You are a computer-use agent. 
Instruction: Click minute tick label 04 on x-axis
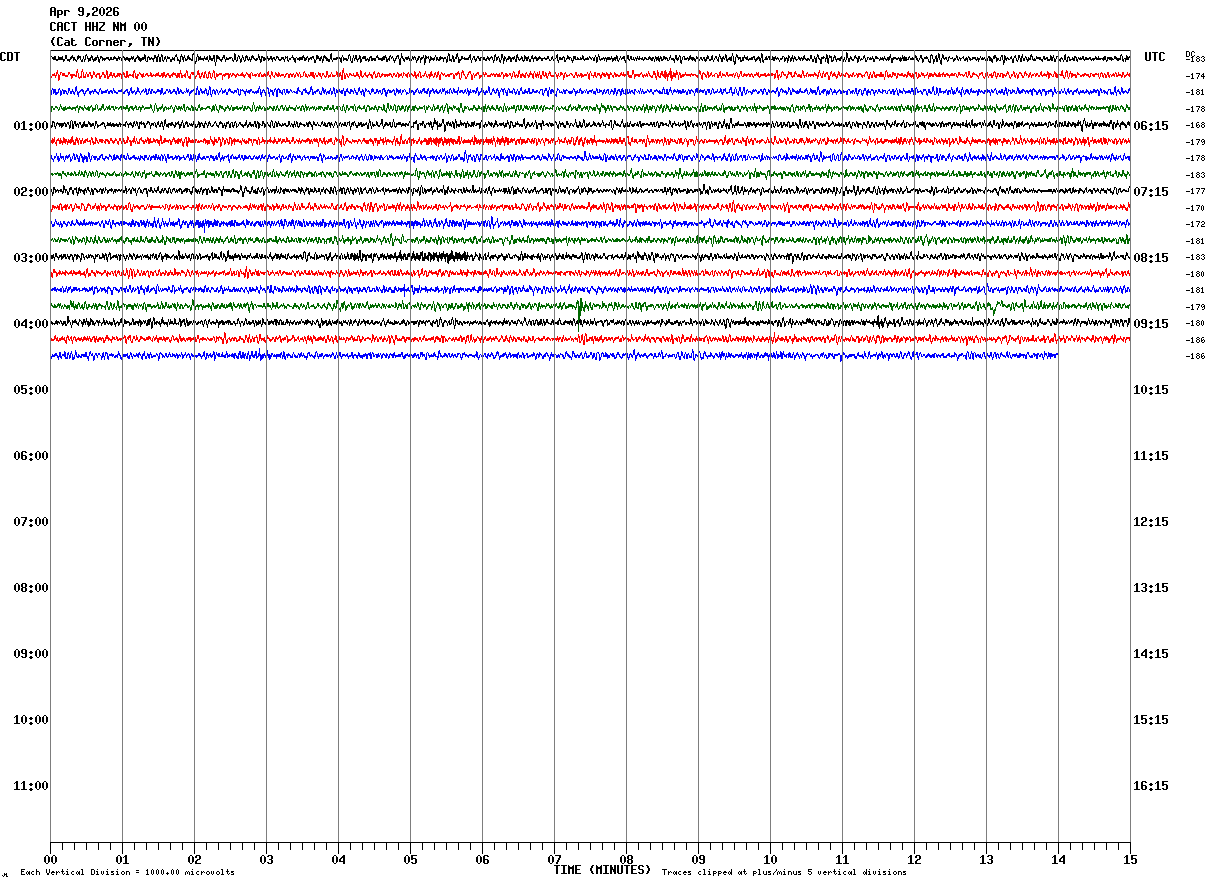pyautogui.click(x=338, y=859)
